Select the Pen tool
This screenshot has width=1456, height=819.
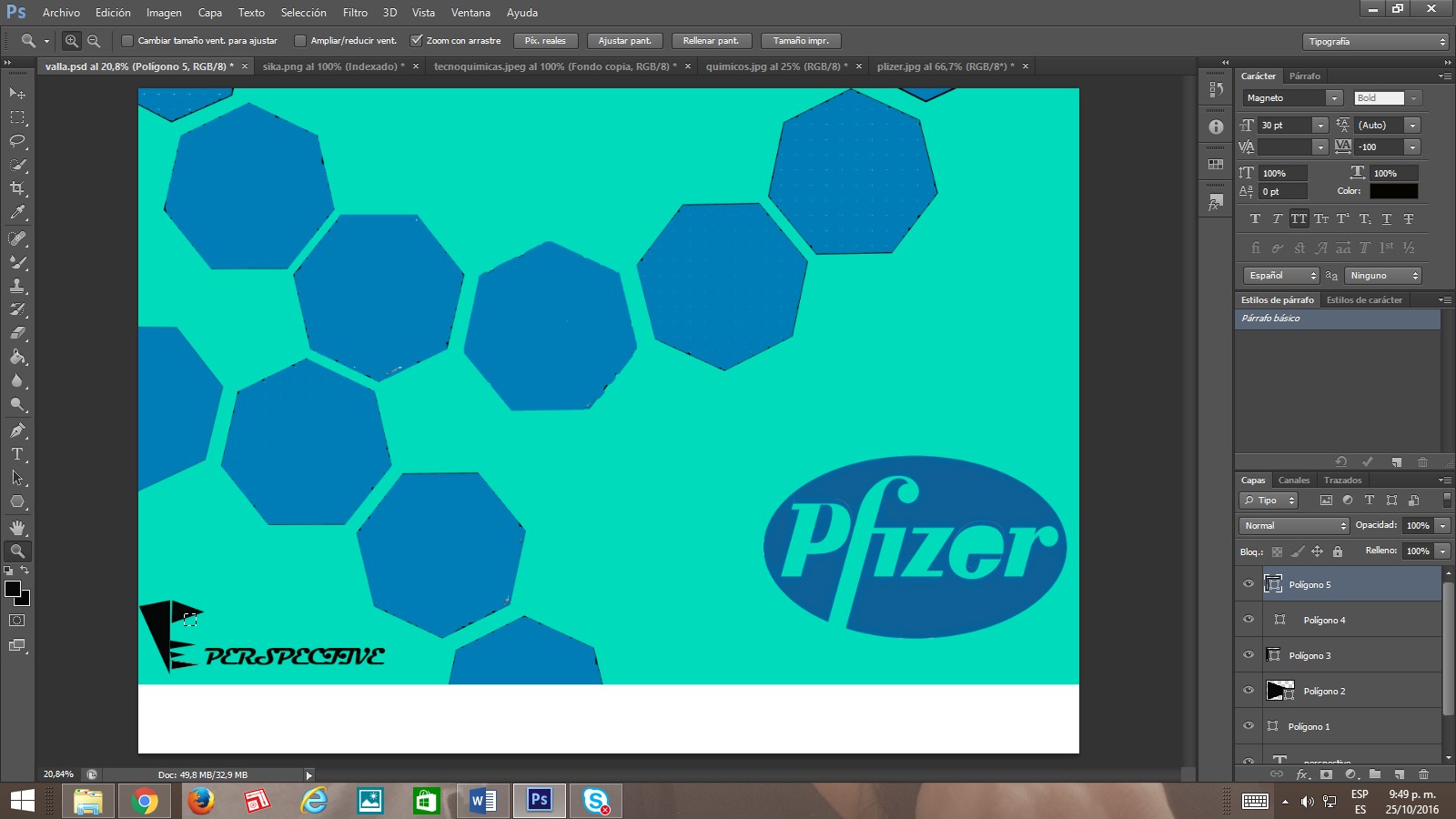(x=17, y=430)
